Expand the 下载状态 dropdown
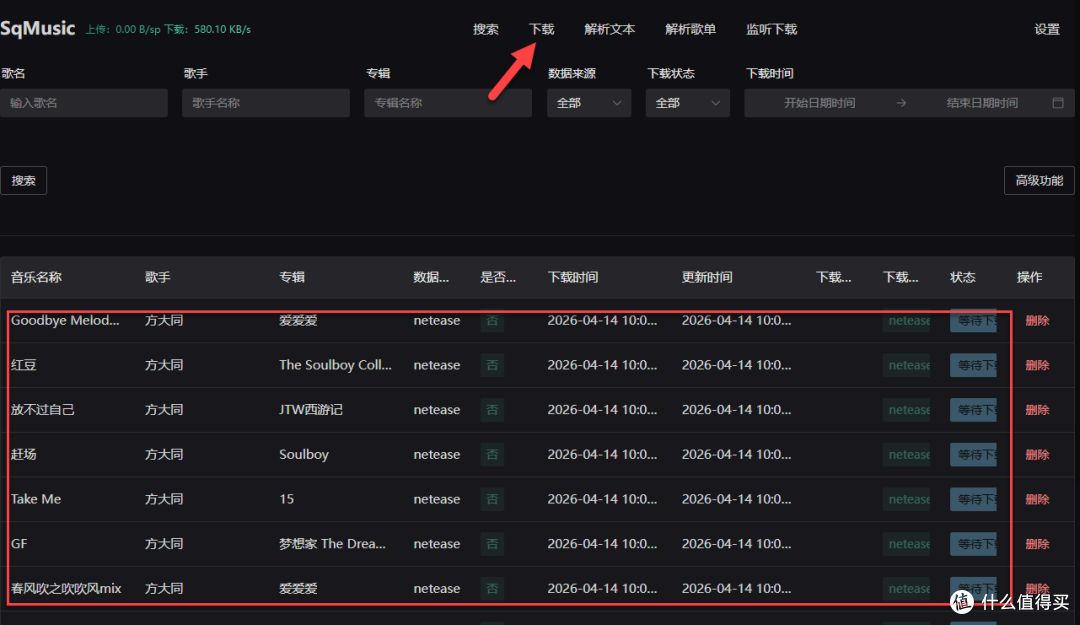1080x625 pixels. click(x=687, y=103)
